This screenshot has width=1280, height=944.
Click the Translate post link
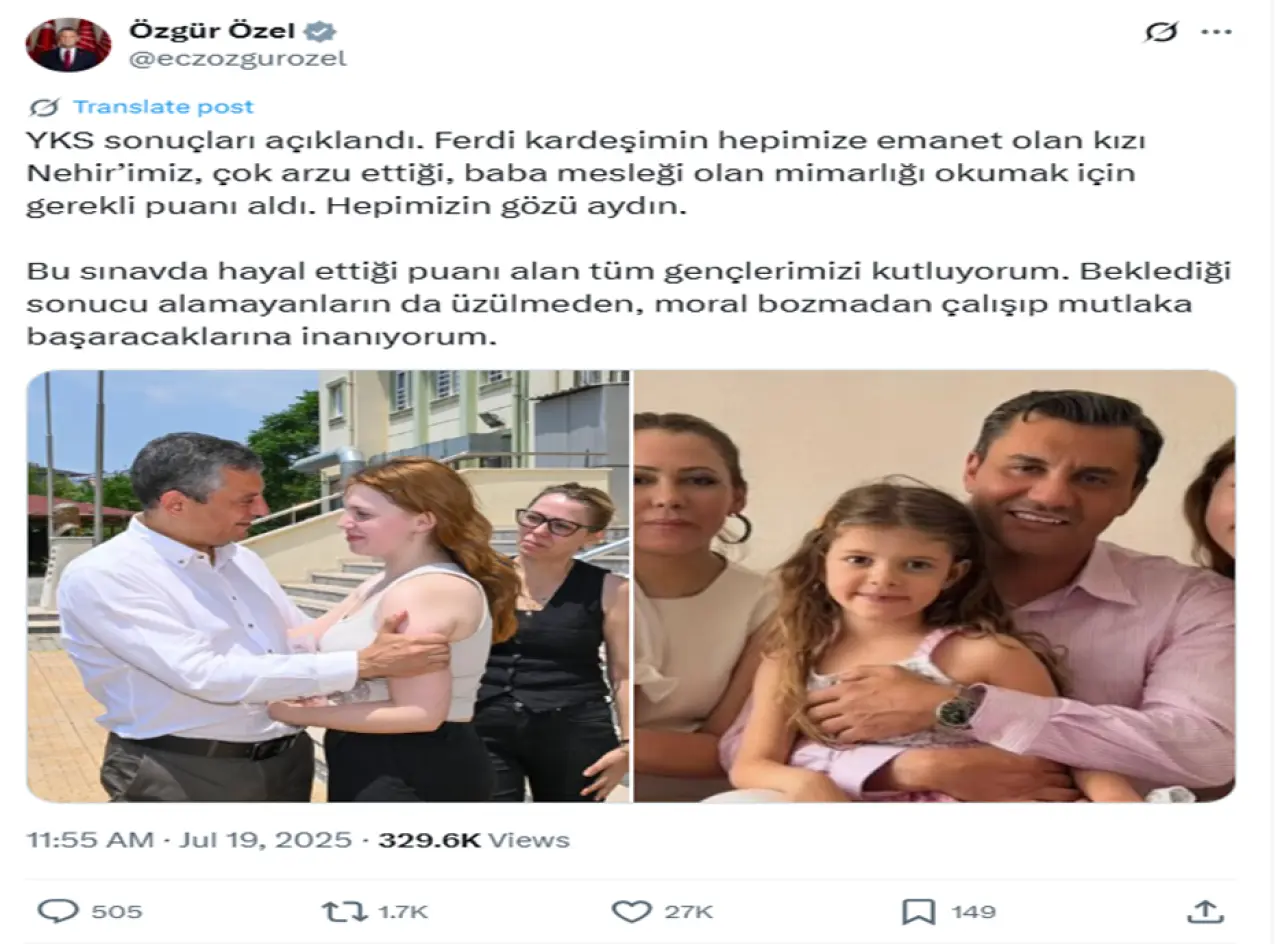click(163, 107)
